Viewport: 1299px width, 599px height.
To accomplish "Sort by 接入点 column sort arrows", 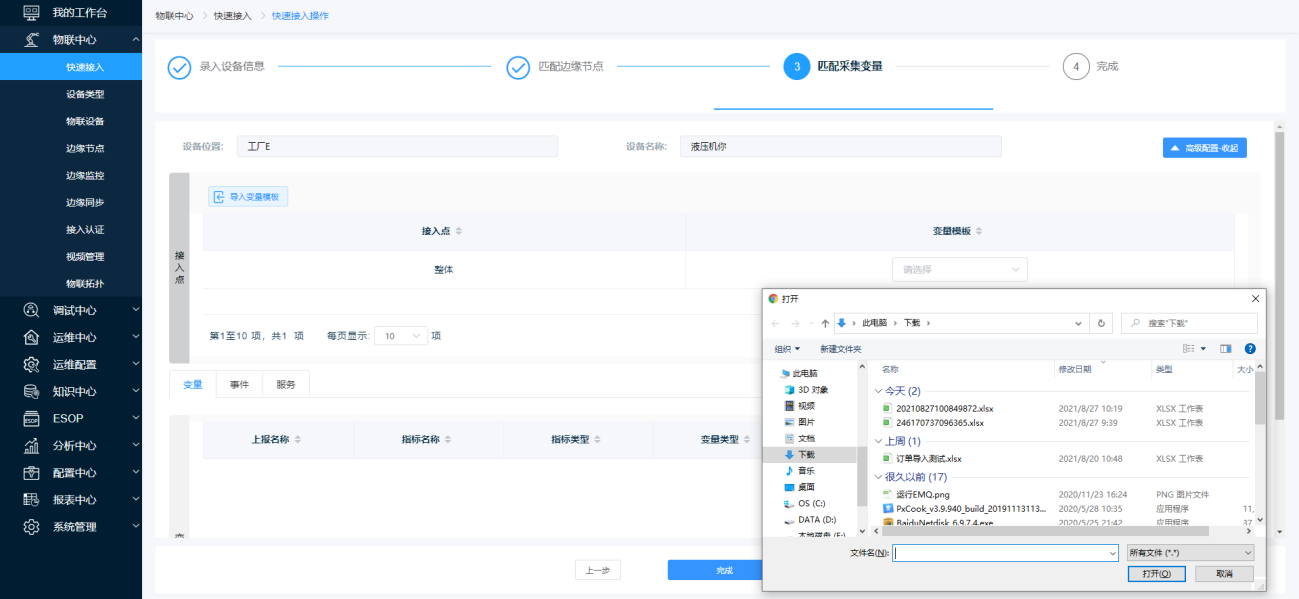I will click(459, 231).
